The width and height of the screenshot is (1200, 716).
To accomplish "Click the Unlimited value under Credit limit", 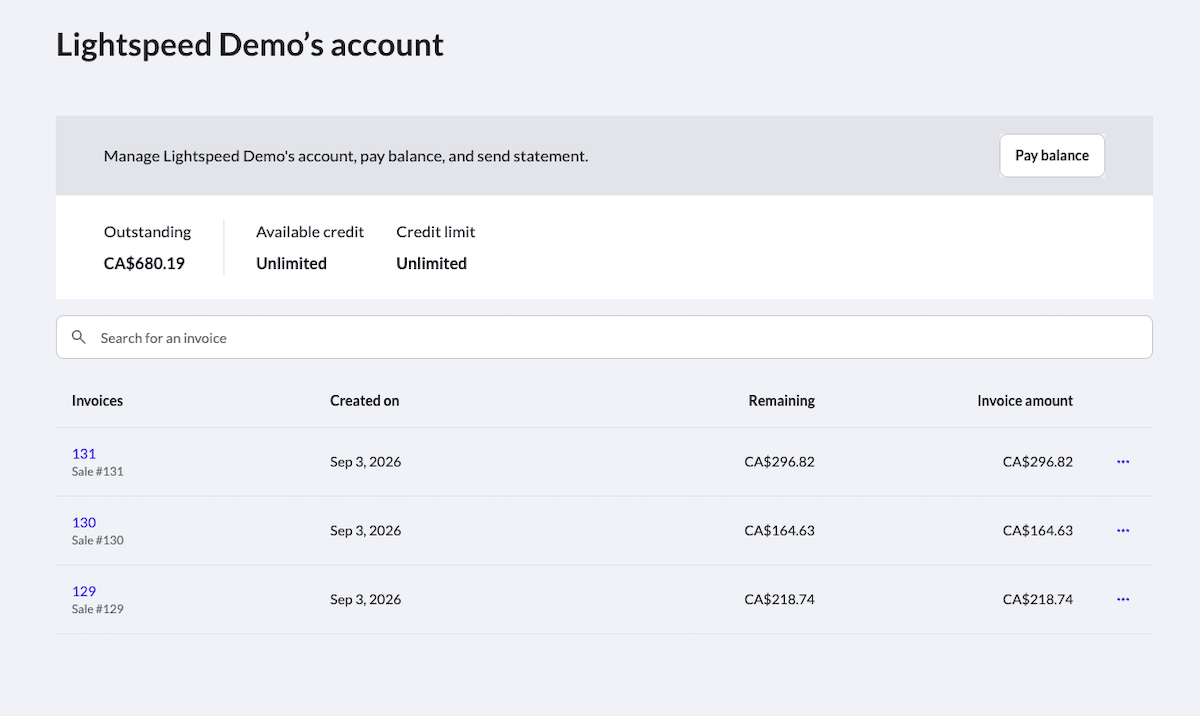I will [431, 264].
